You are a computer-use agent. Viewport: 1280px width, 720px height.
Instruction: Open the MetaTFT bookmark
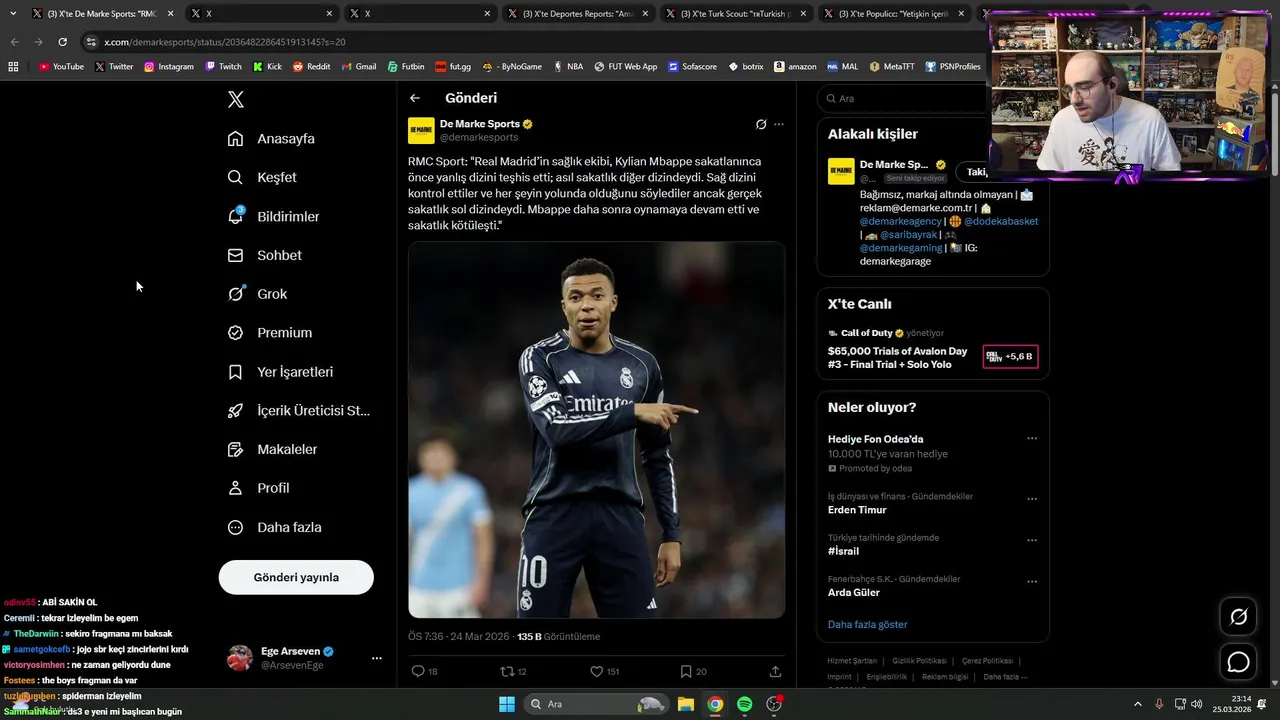point(892,66)
